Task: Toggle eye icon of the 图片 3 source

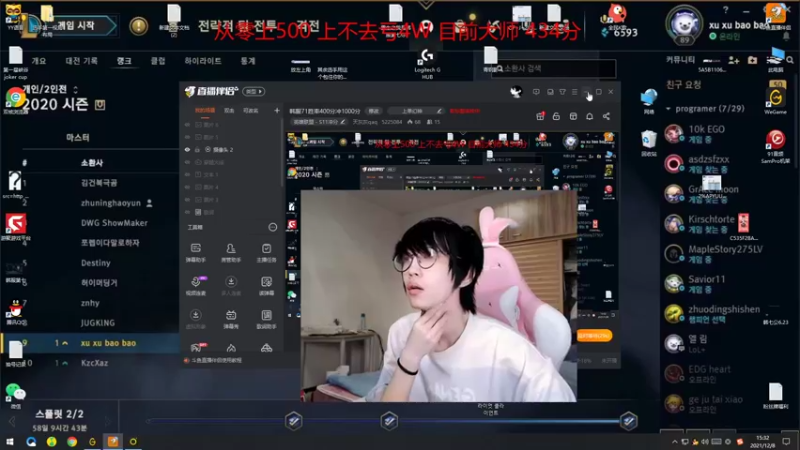Action: pos(187,199)
